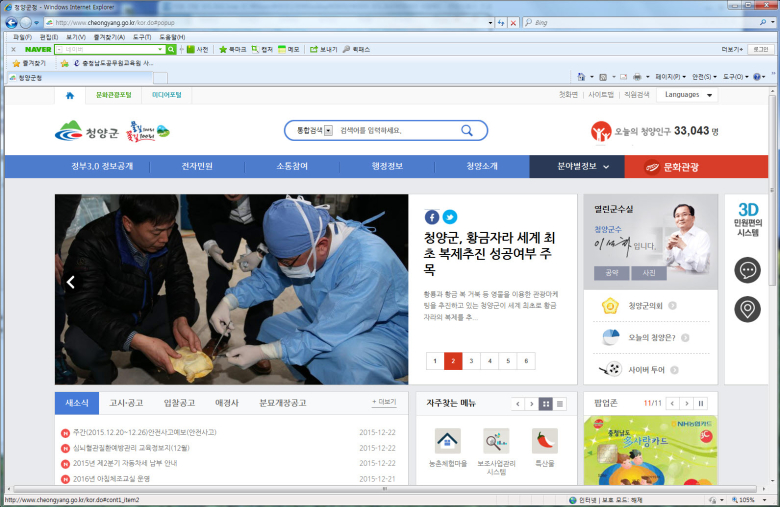Show next 팝업존 banner
Screen dimensions: 780x507
[x=686, y=404]
